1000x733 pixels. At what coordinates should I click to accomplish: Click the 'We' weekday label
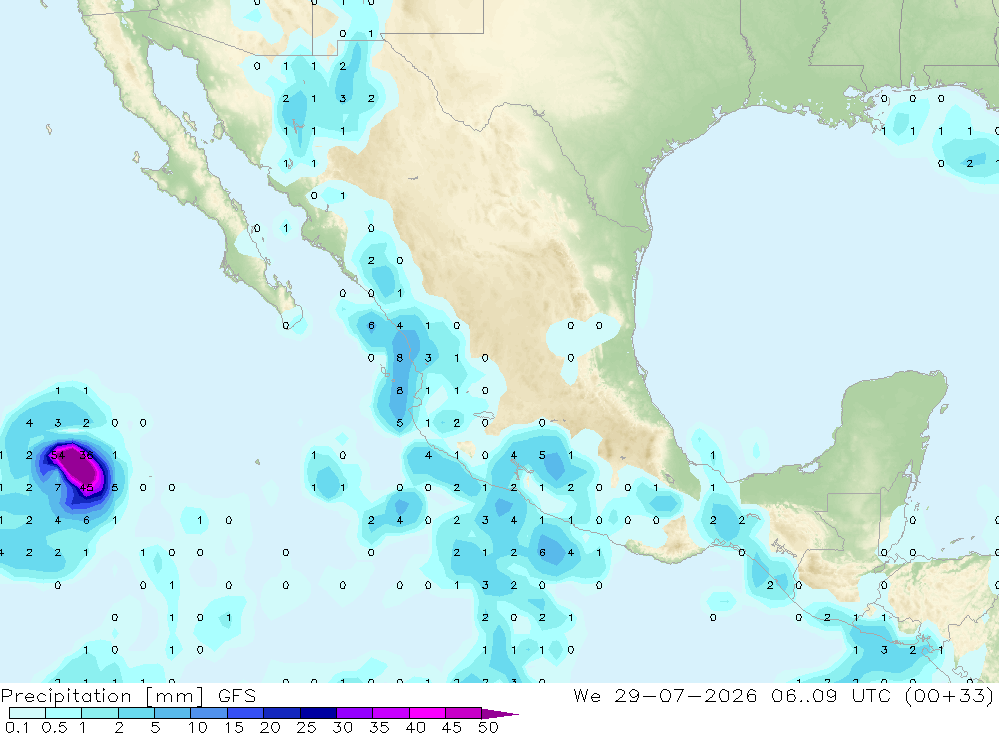click(x=587, y=695)
